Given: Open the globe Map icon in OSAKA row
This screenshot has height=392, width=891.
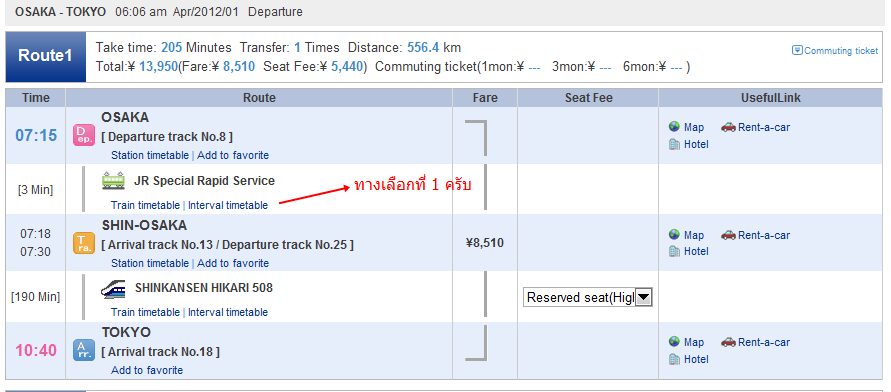Looking at the screenshot, I should pyautogui.click(x=675, y=127).
